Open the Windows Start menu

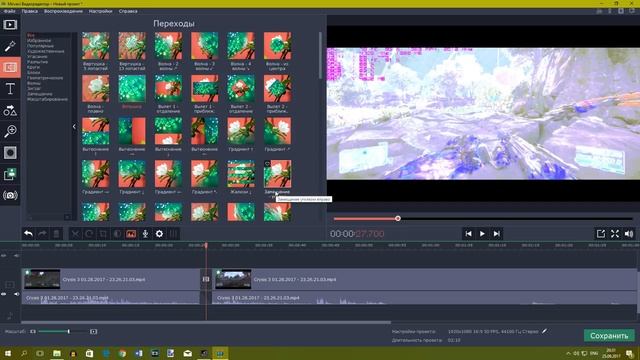pos(7,353)
